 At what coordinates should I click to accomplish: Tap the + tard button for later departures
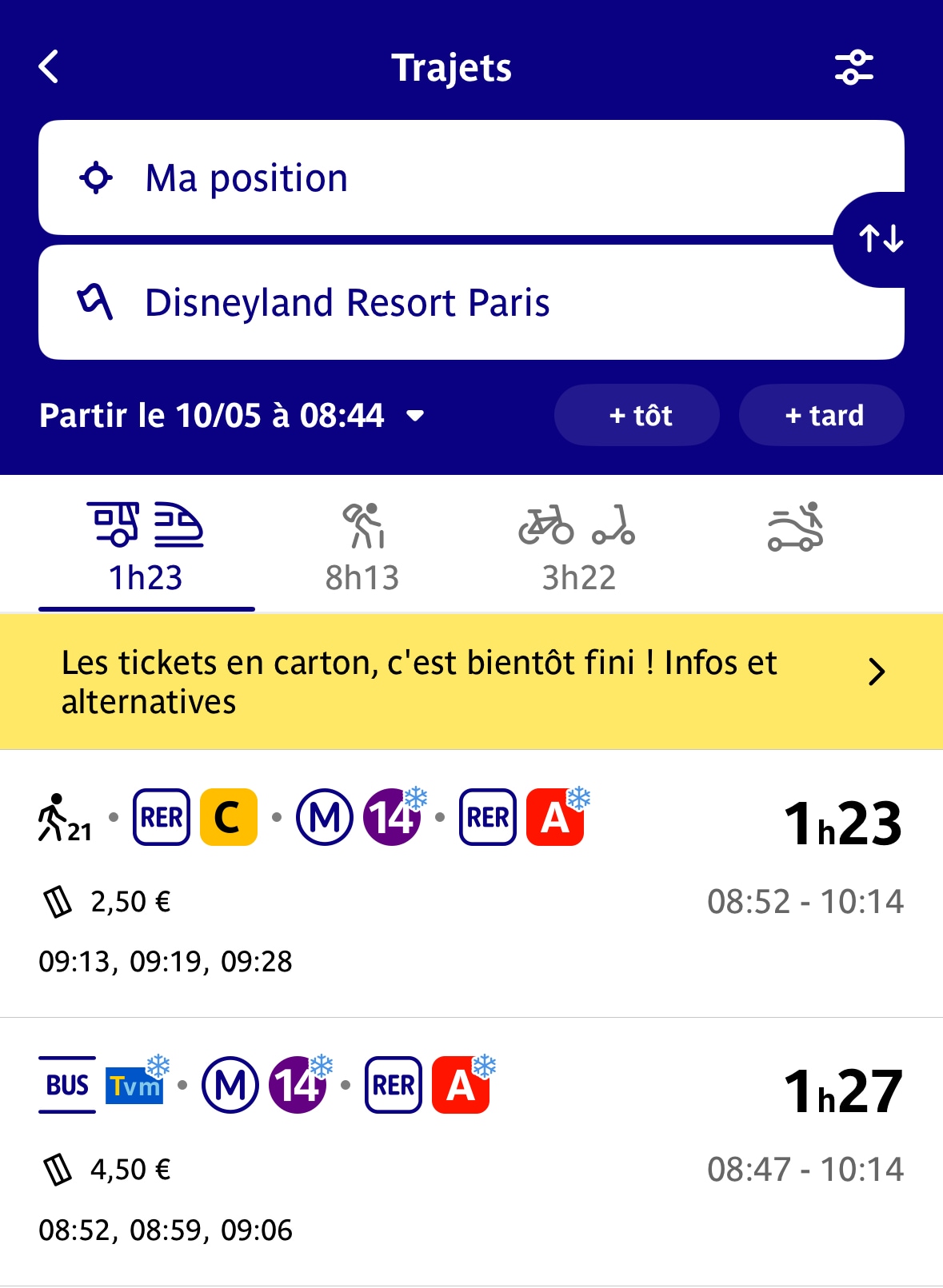point(821,415)
